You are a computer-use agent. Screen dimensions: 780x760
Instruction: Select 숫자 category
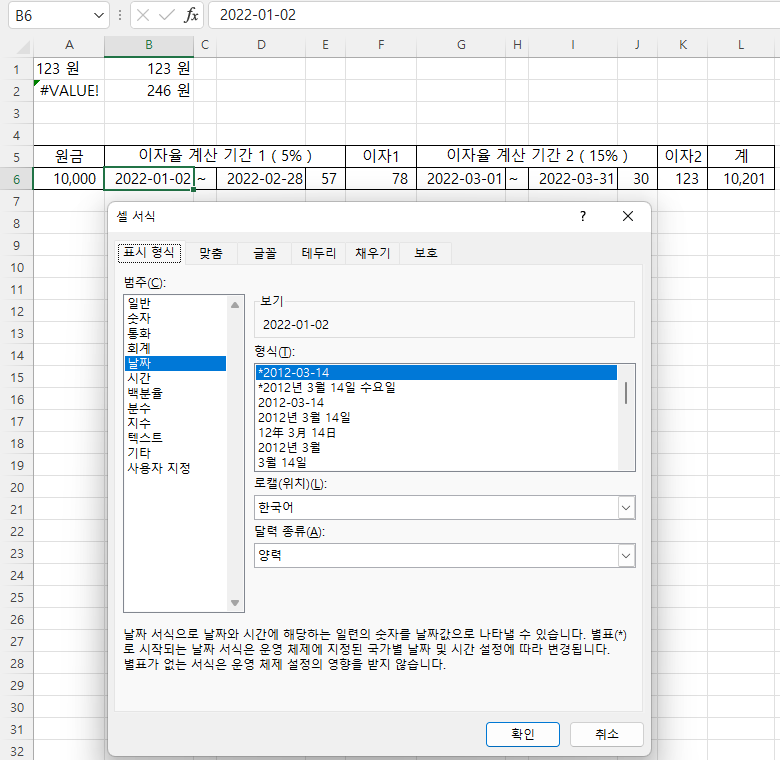click(176, 318)
